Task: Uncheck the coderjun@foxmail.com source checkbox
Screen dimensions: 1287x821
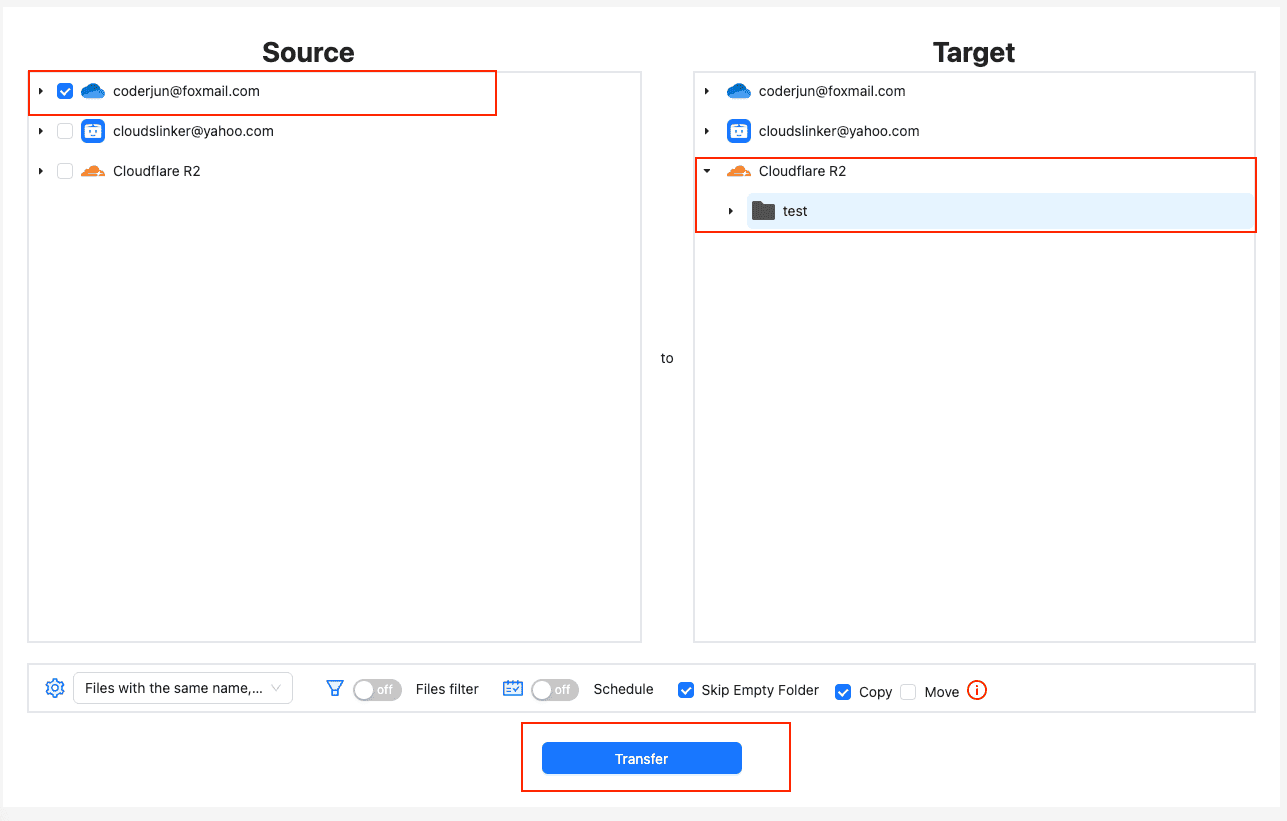Action: (65, 91)
